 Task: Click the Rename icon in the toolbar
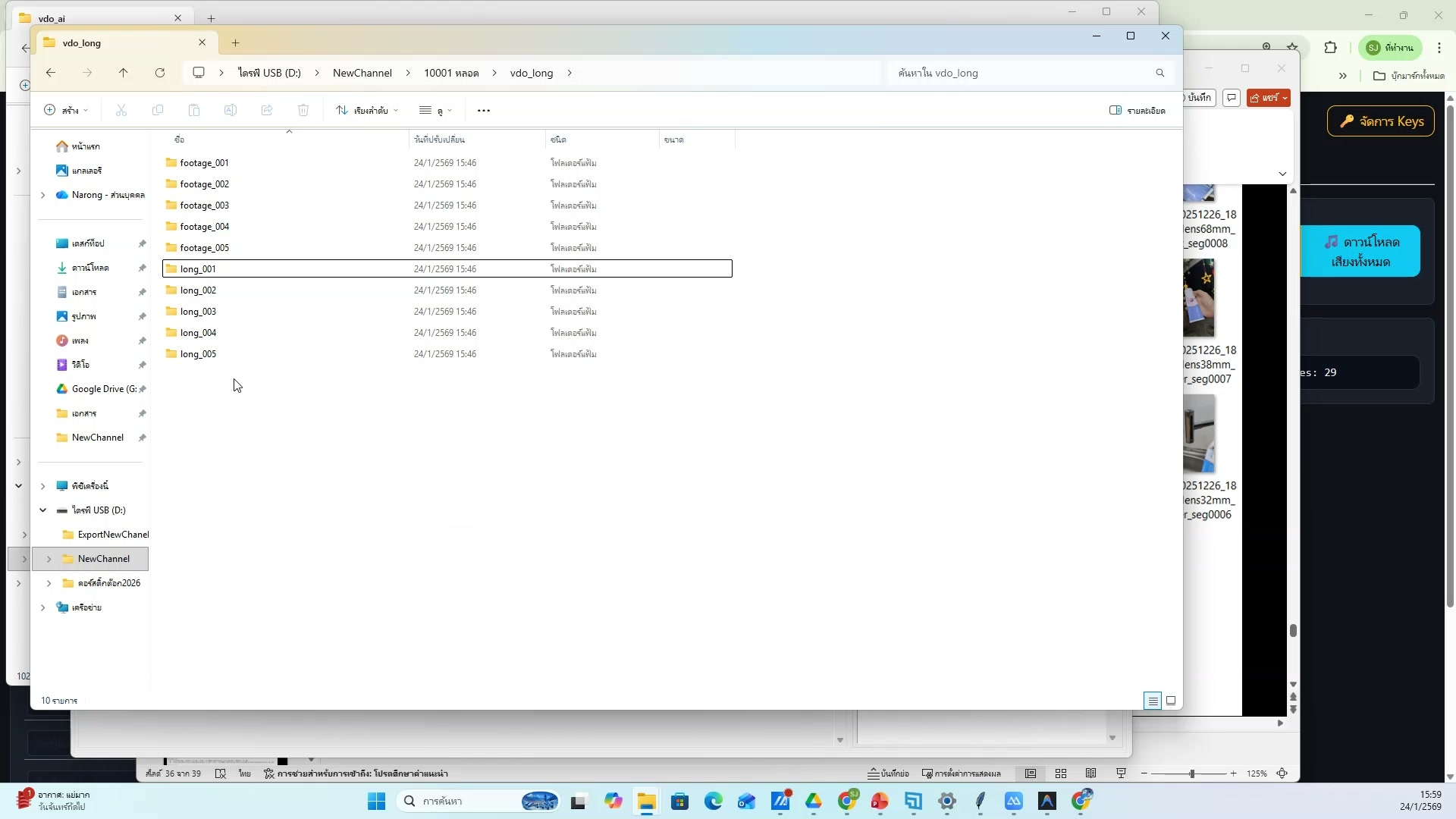[x=231, y=110]
